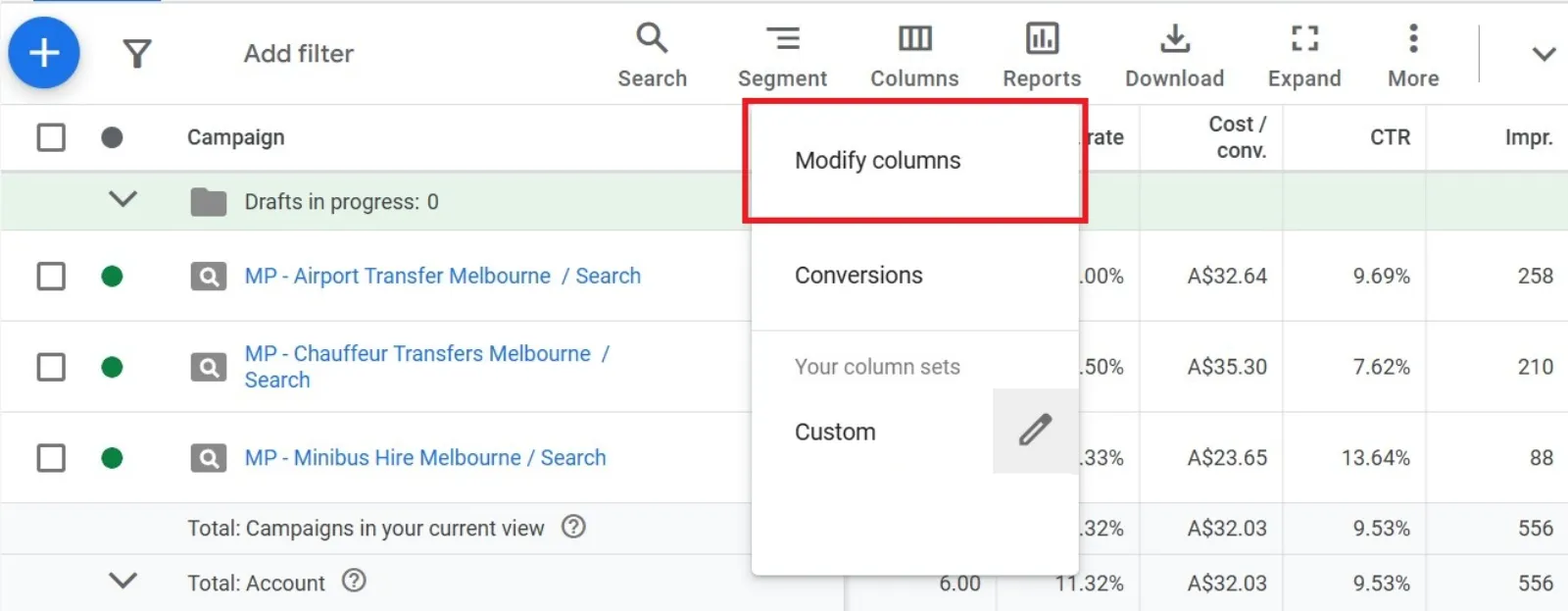The height and width of the screenshot is (611, 1568).
Task: Open the Reports toolbar option
Action: (1042, 55)
